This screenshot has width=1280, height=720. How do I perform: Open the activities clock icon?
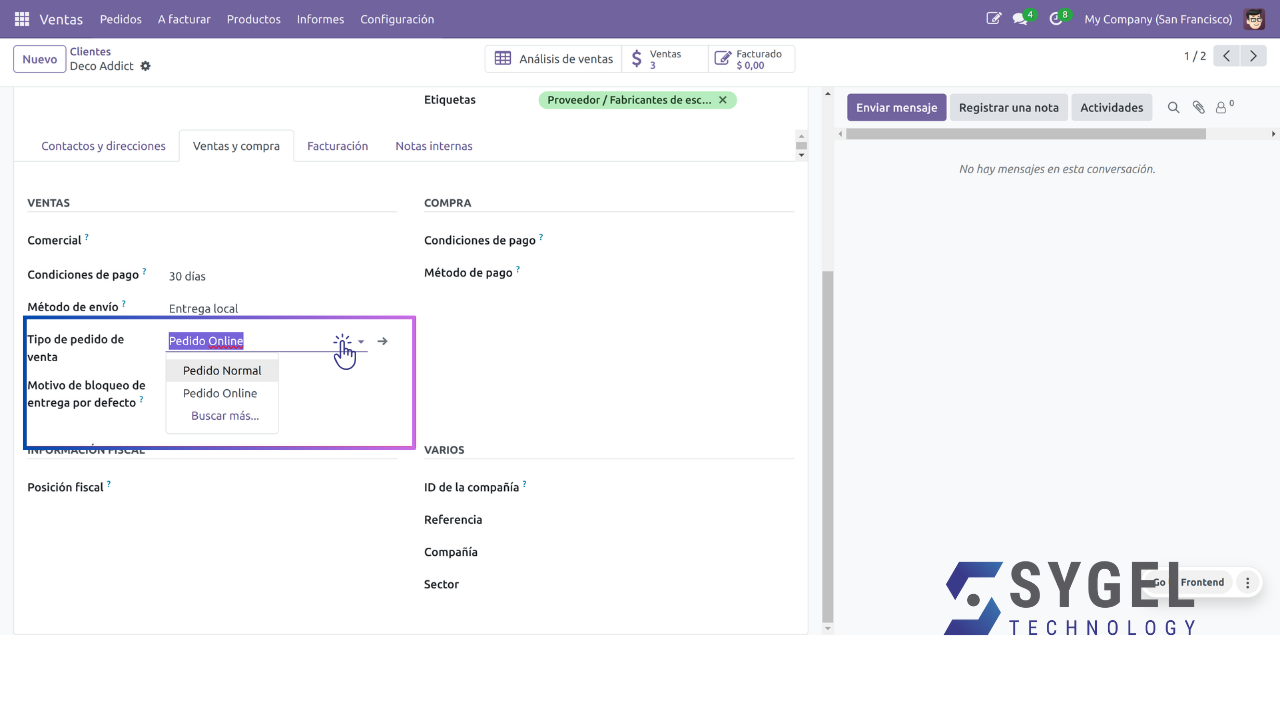(x=1056, y=19)
